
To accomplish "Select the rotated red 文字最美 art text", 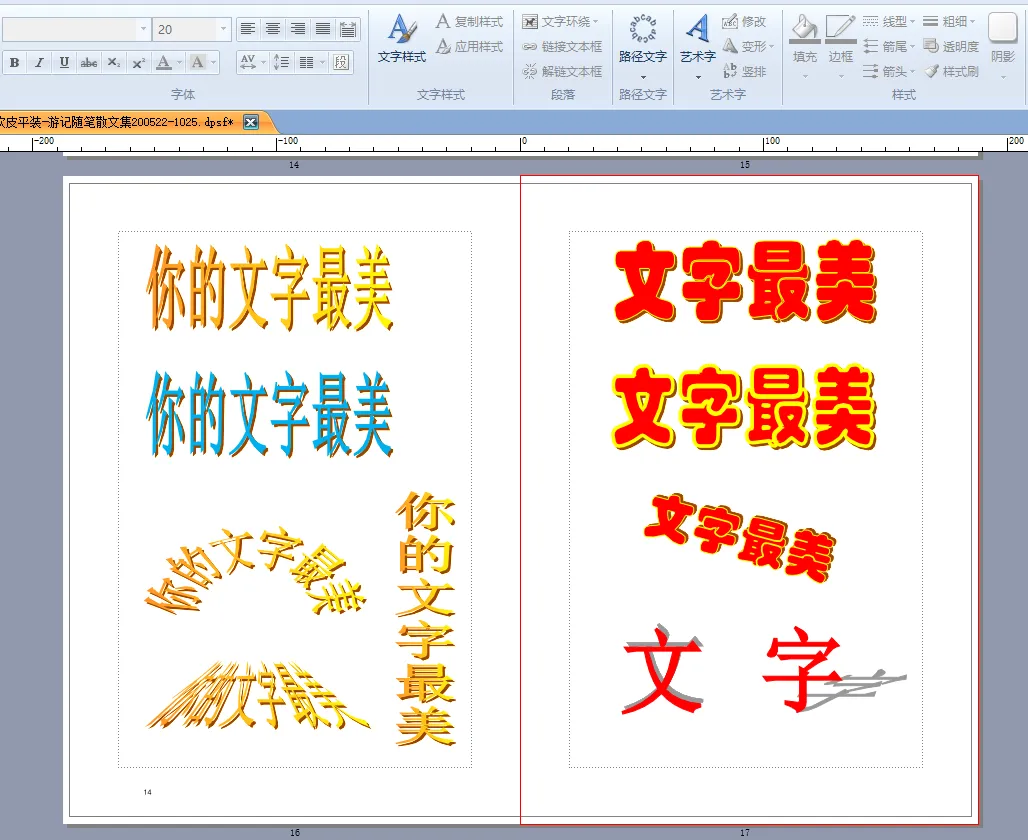I will click(740, 538).
